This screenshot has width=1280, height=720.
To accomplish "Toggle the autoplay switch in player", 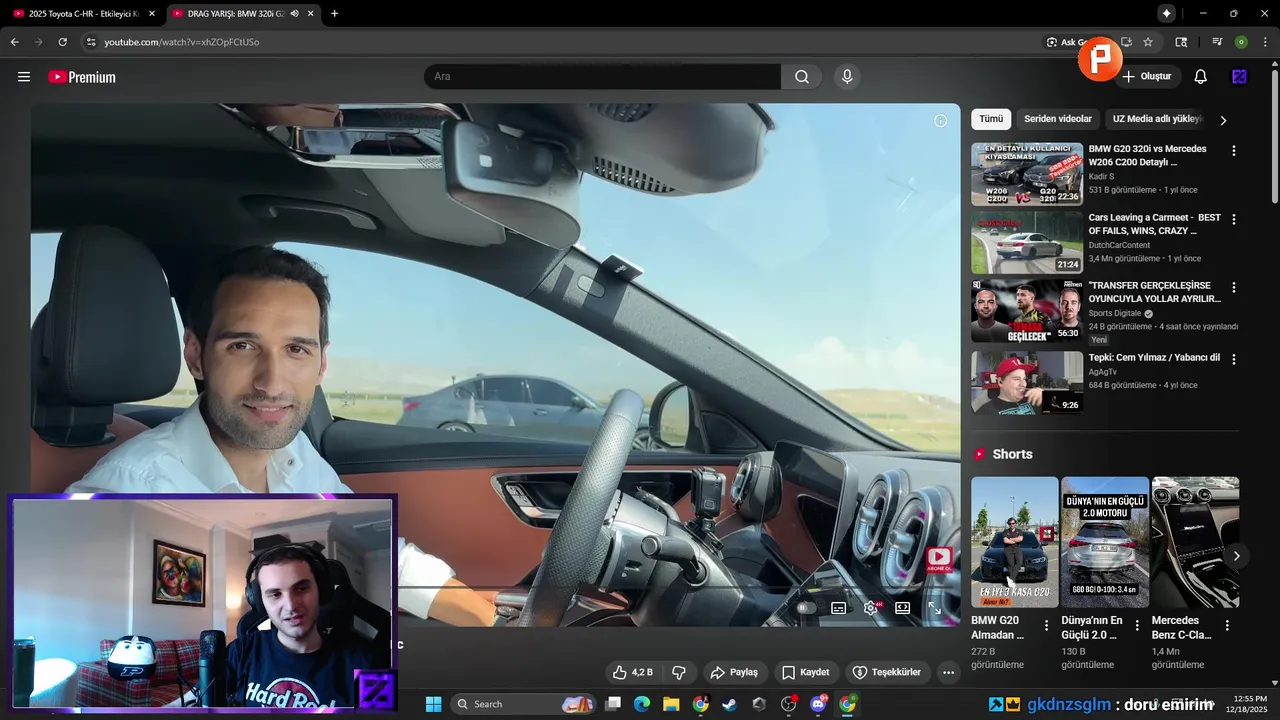I will tap(804, 607).
